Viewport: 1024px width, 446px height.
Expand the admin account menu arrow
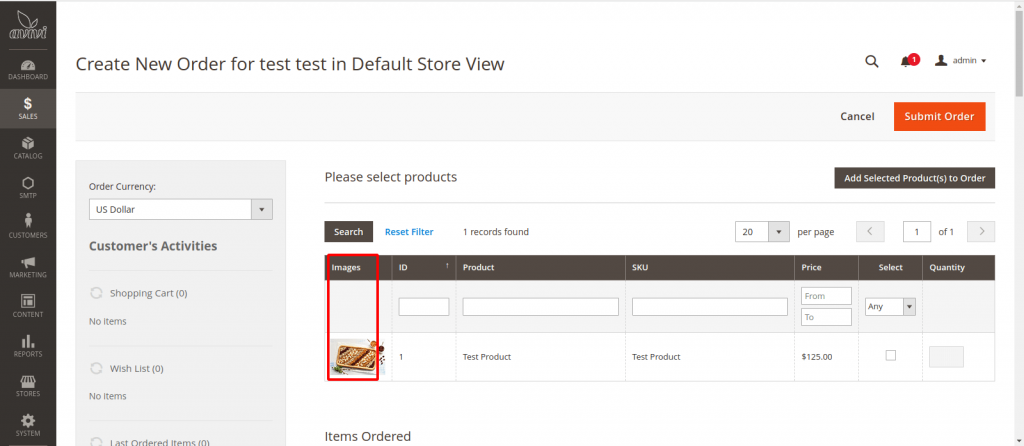tap(984, 61)
